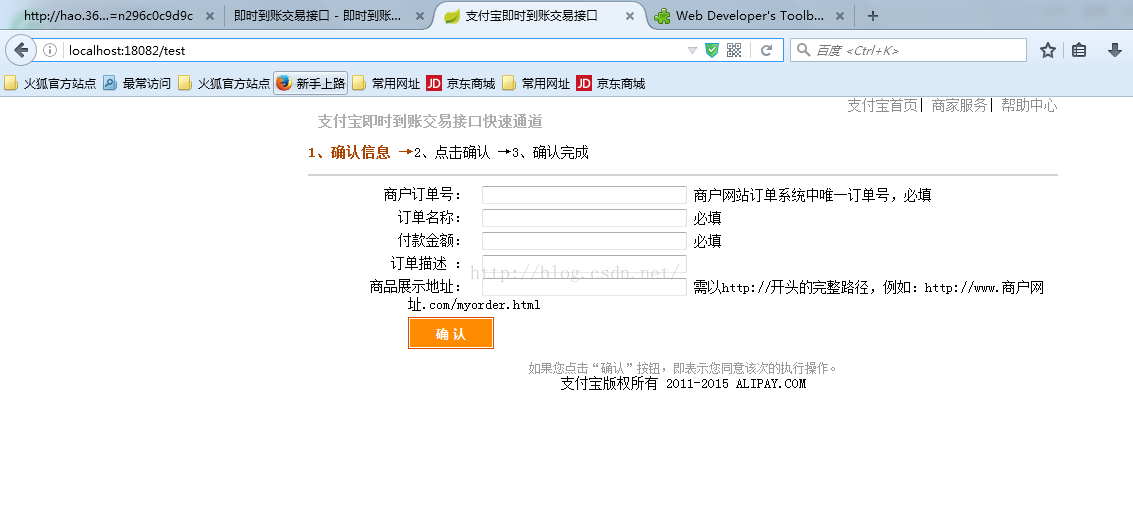Open the 帮助中心 link
Image resolution: width=1133 pixels, height=524 pixels.
1028,105
